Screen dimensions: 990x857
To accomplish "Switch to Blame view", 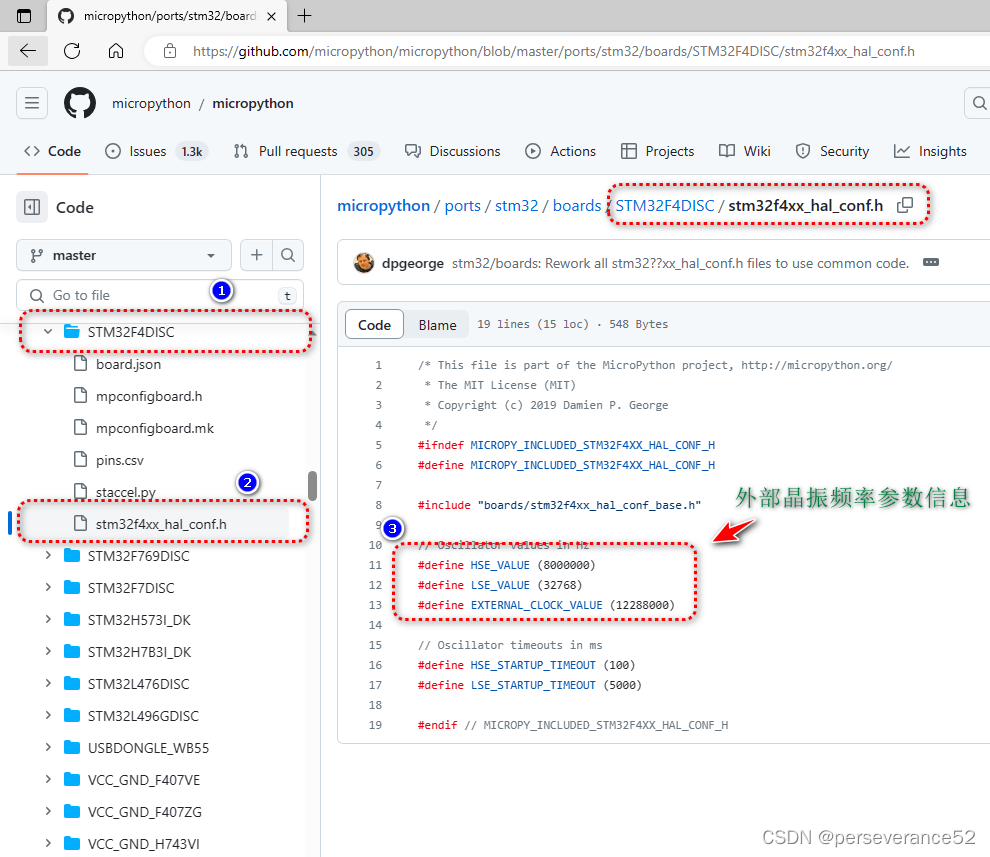I will tap(437, 325).
